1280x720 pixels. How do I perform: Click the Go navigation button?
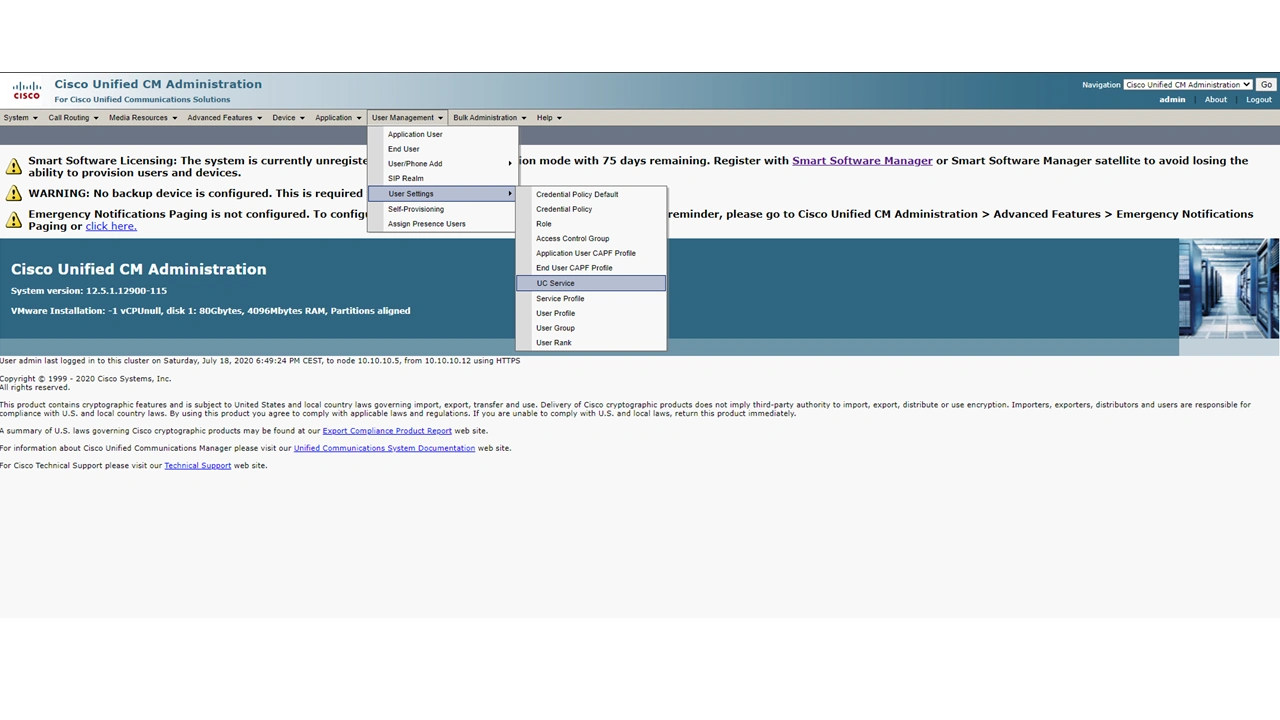point(1266,85)
